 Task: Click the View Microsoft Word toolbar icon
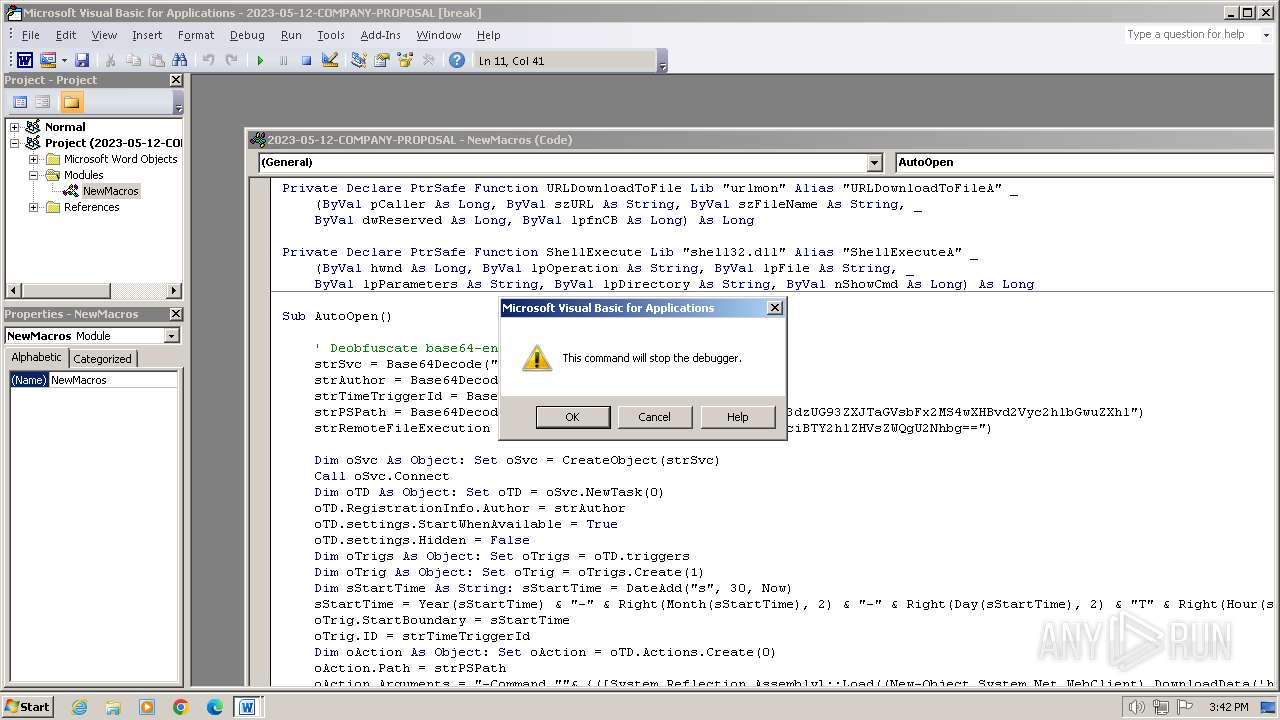click(x=25, y=61)
